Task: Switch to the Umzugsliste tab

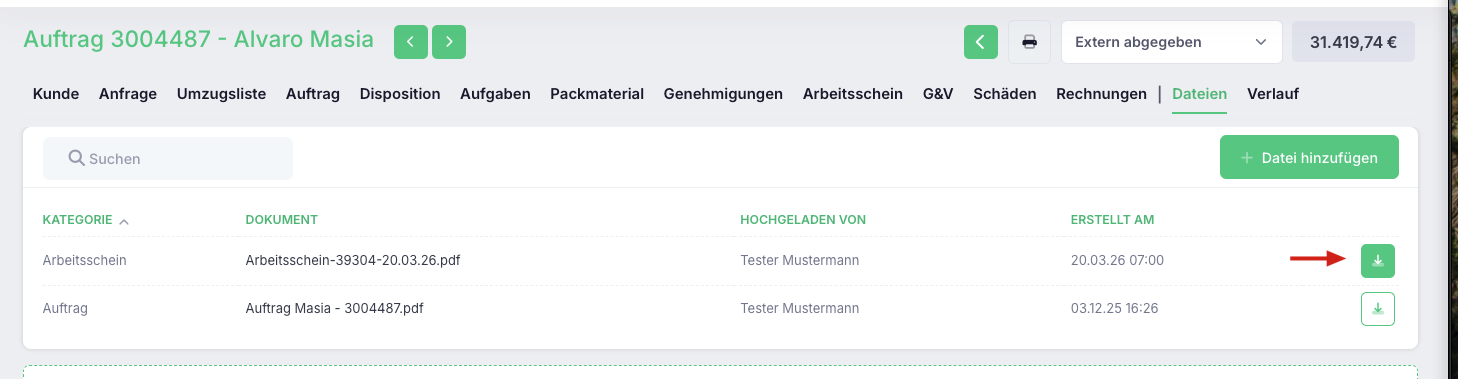Action: tap(221, 94)
